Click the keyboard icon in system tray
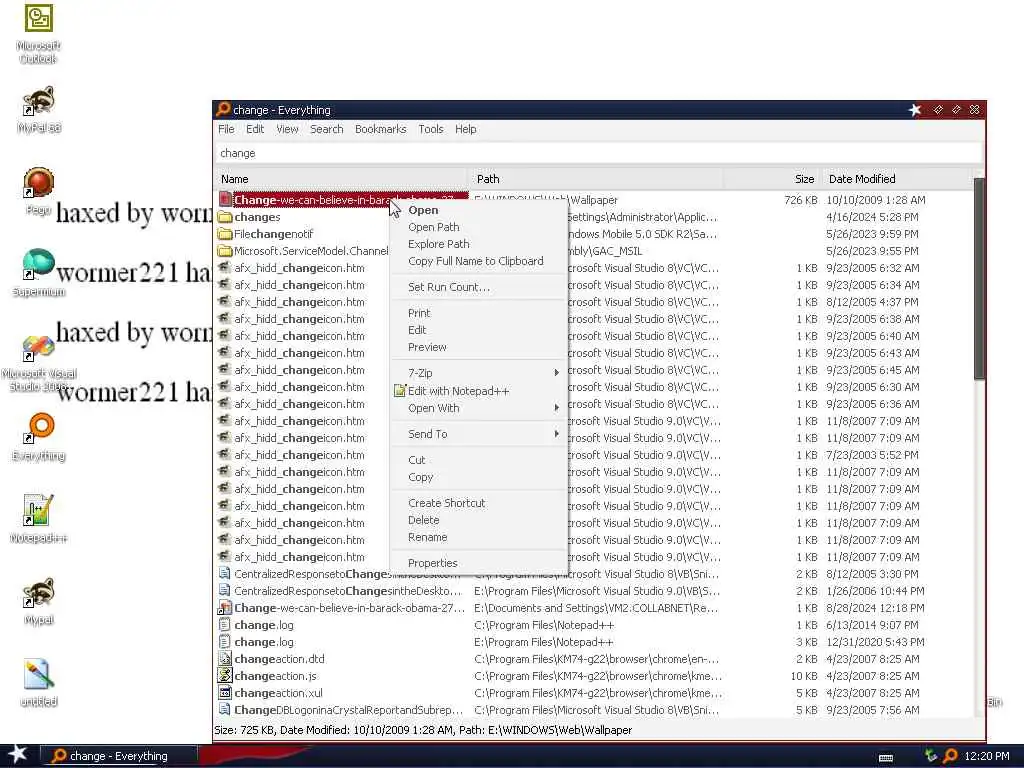This screenshot has height=768, width=1024. coord(886,758)
